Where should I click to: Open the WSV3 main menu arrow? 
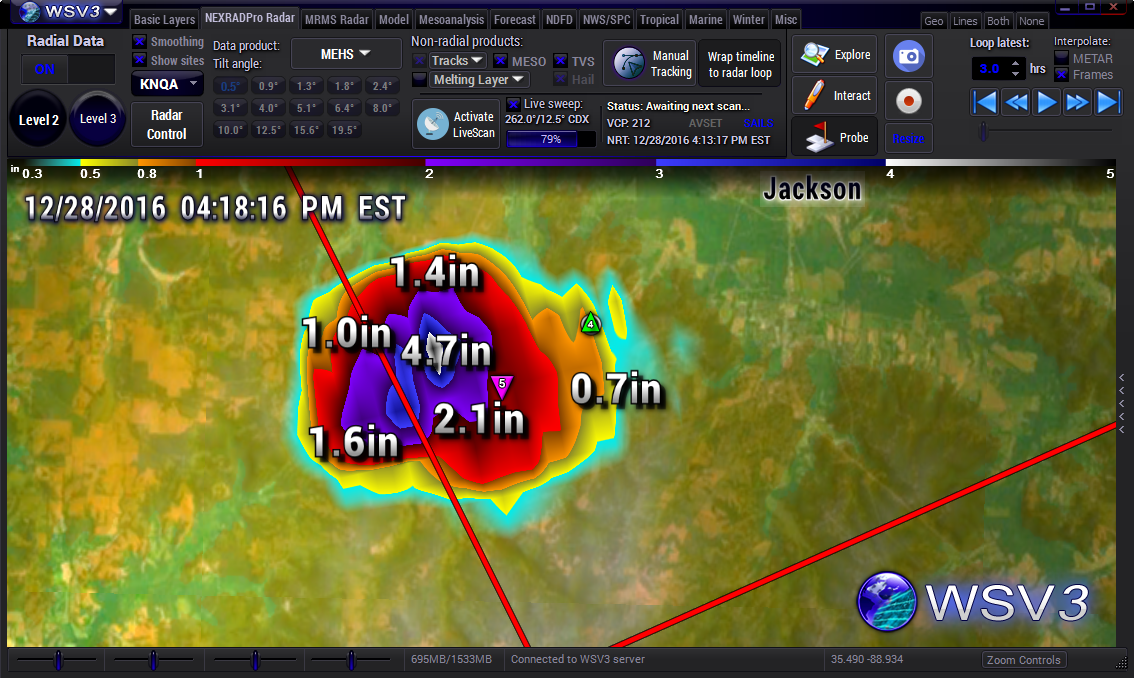pyautogui.click(x=110, y=12)
